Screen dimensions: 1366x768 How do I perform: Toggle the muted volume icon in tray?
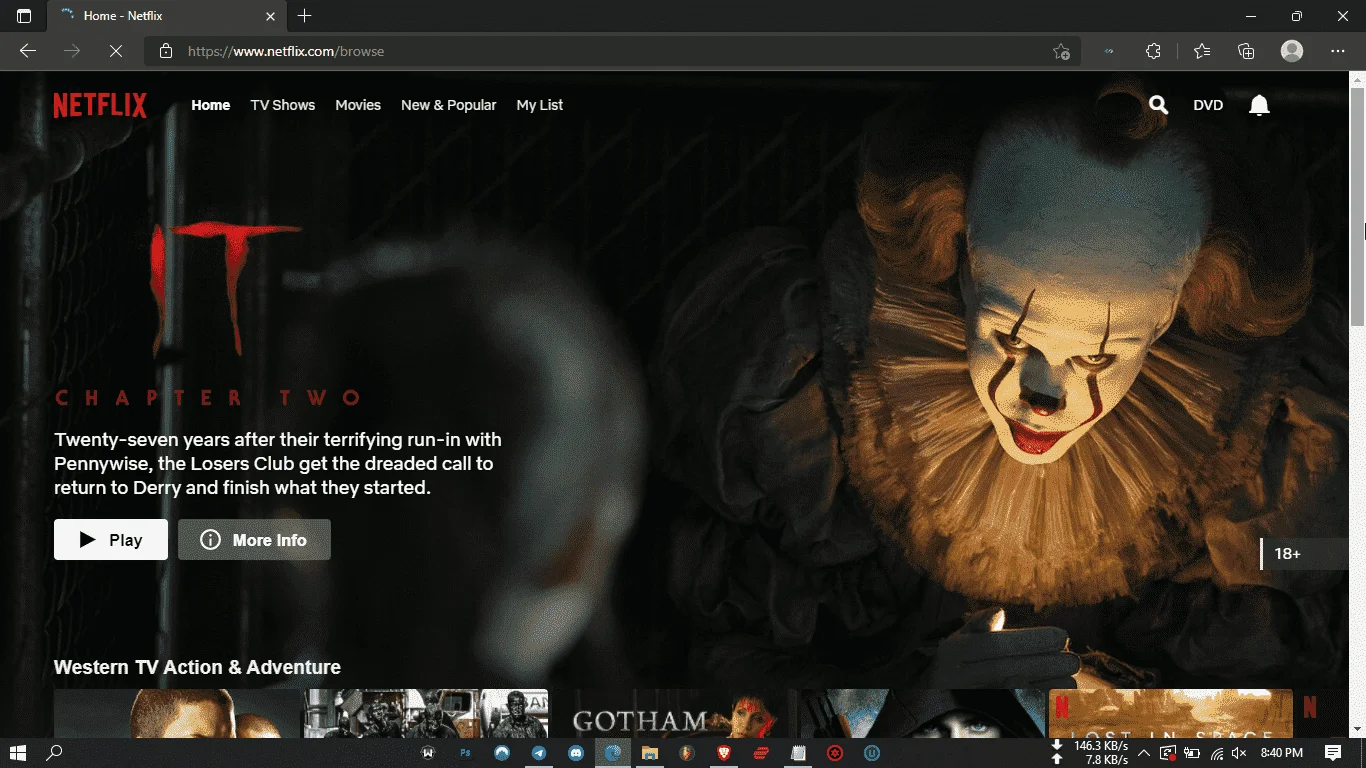pos(1240,752)
